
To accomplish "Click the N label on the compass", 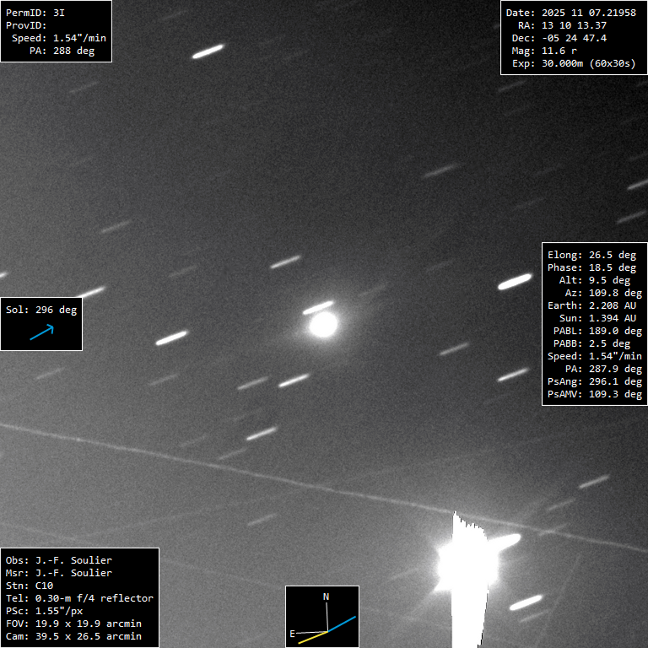I will click(325, 597).
